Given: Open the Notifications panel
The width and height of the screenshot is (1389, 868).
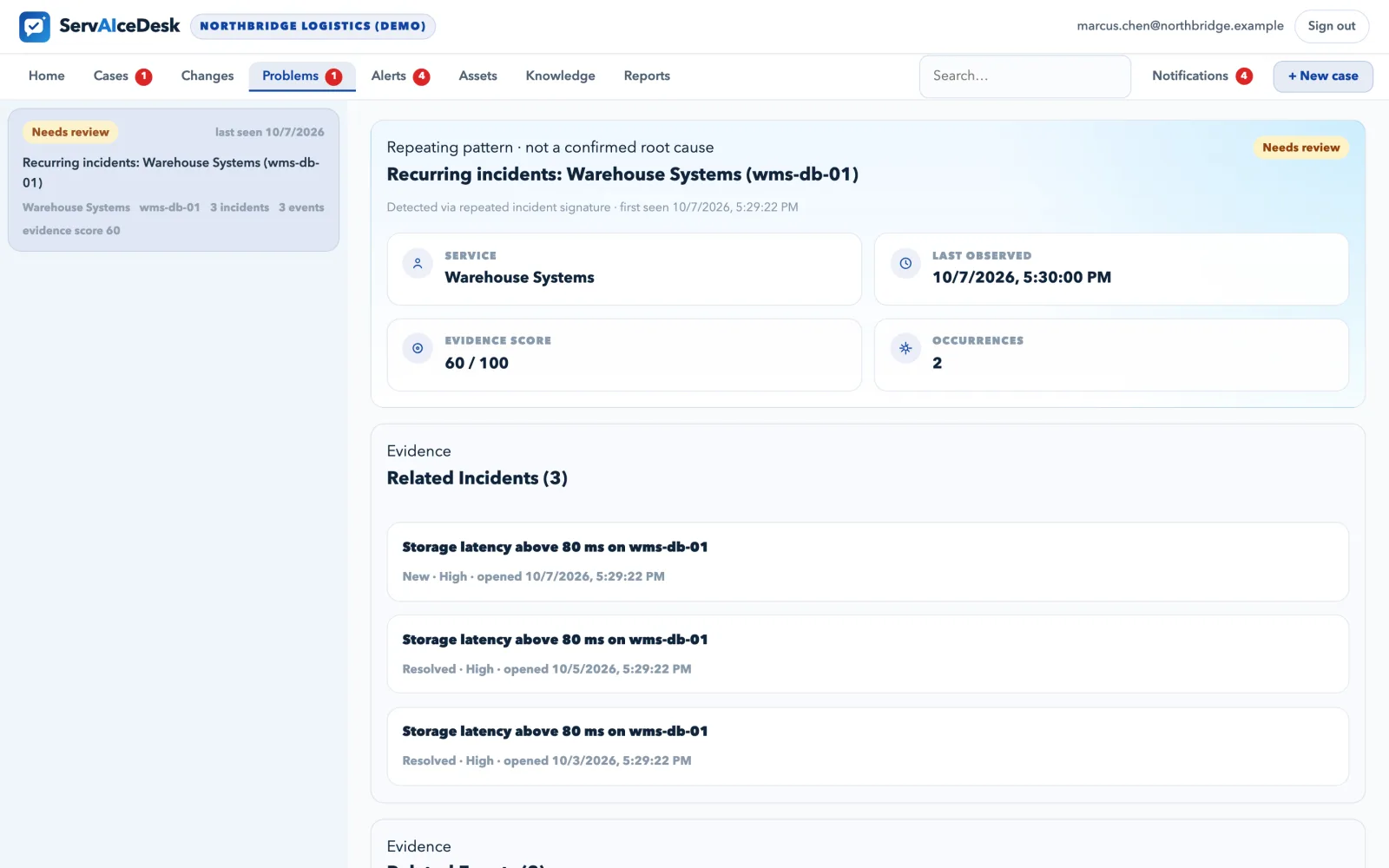Looking at the screenshot, I should pyautogui.click(x=1201, y=76).
